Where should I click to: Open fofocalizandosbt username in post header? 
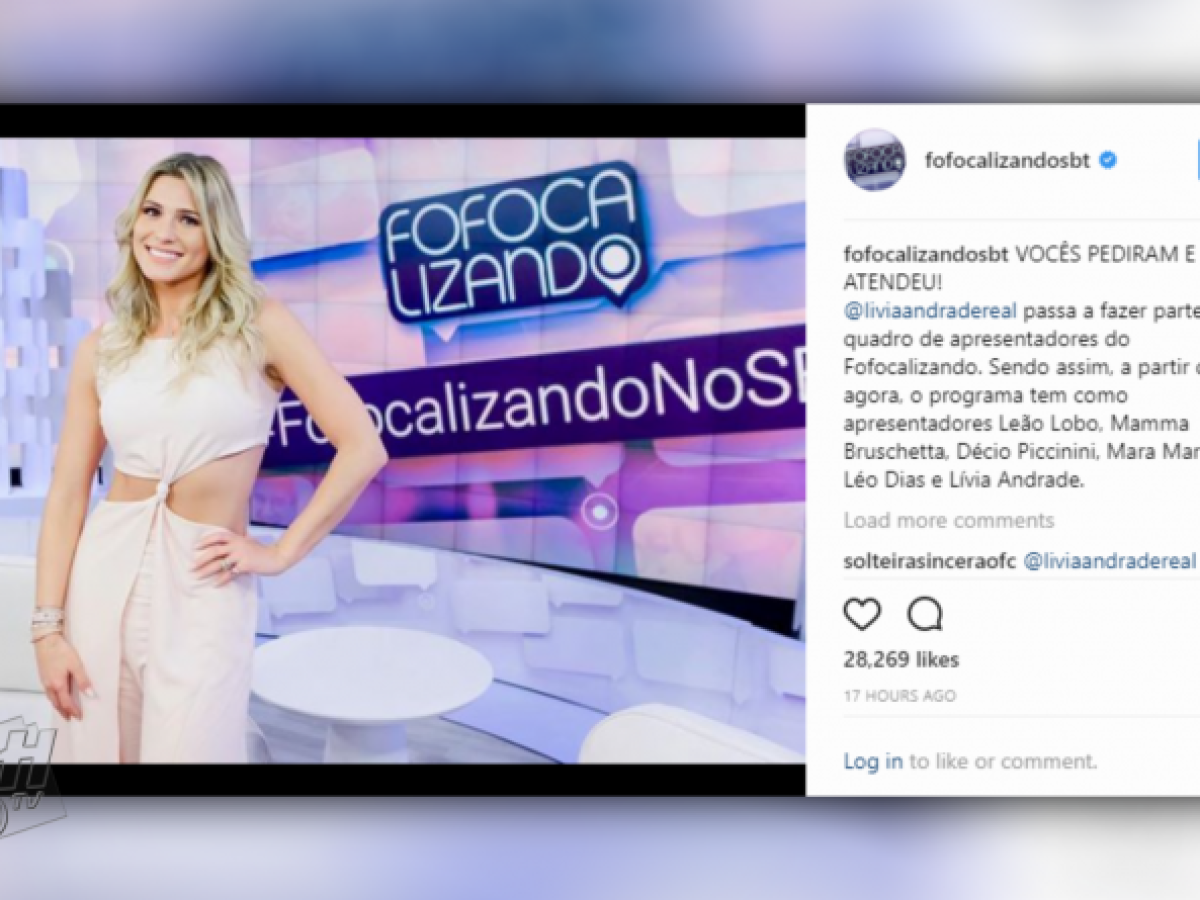coord(1008,160)
